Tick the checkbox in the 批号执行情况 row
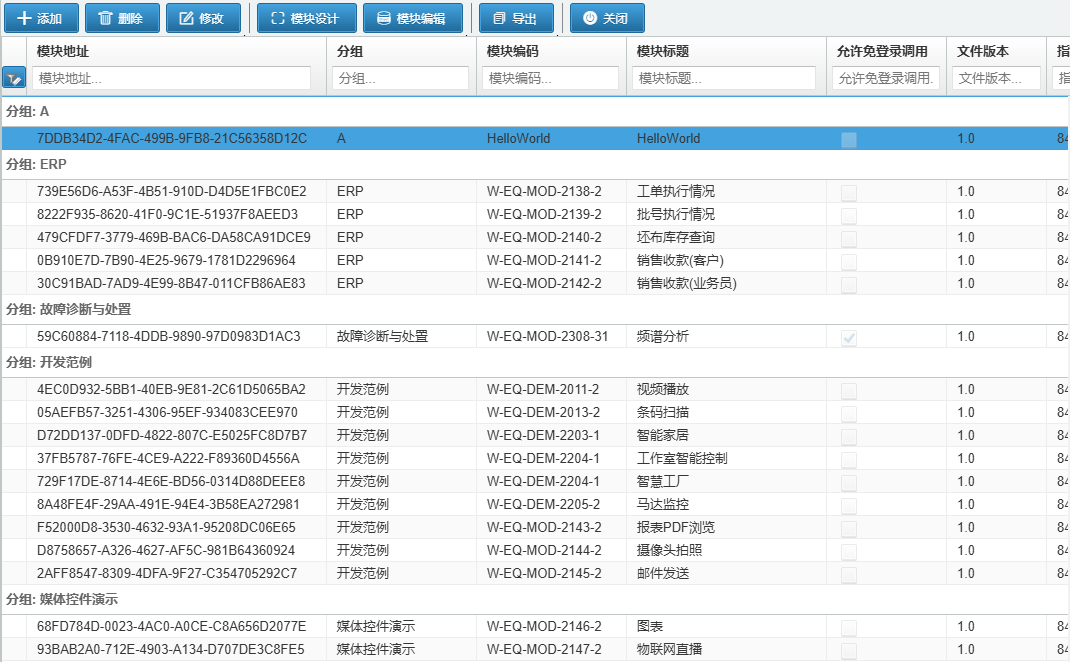1070x662 pixels. 849,216
